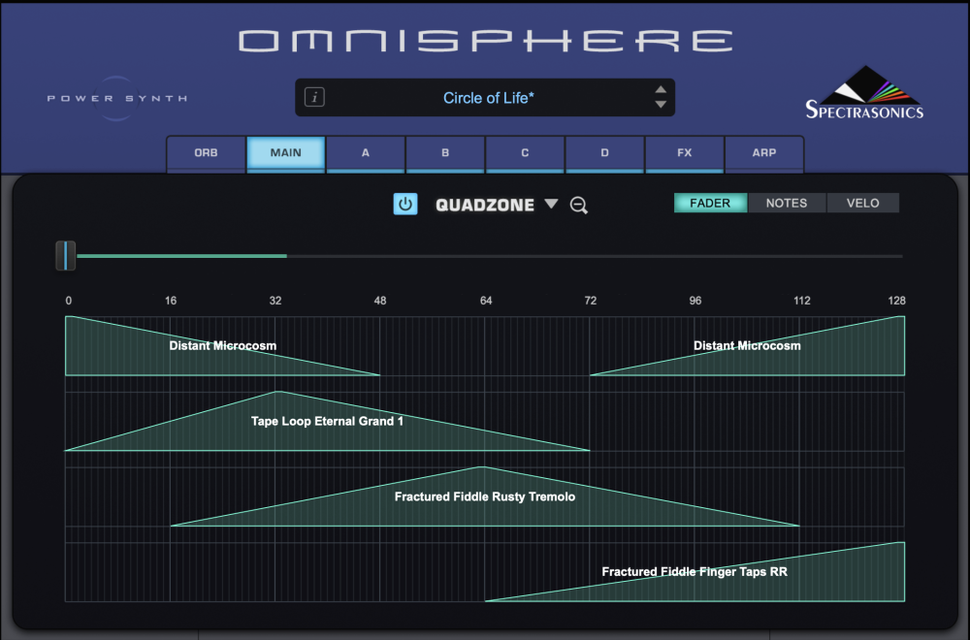Switch to NOTES mode
The height and width of the screenshot is (640, 970).
(x=786, y=202)
